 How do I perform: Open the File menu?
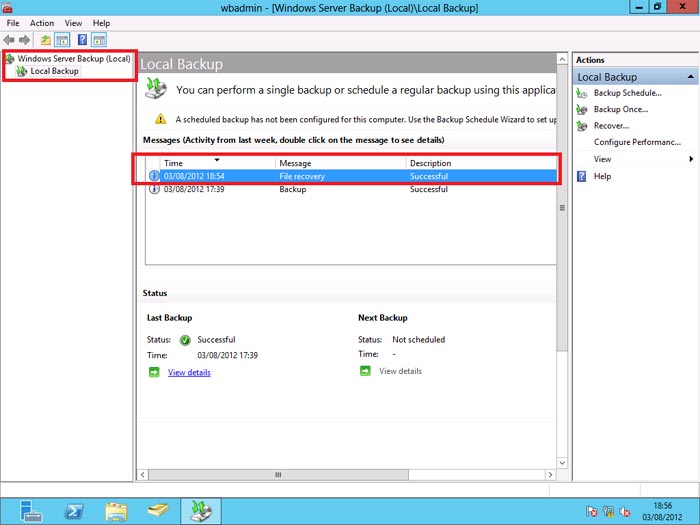13,23
